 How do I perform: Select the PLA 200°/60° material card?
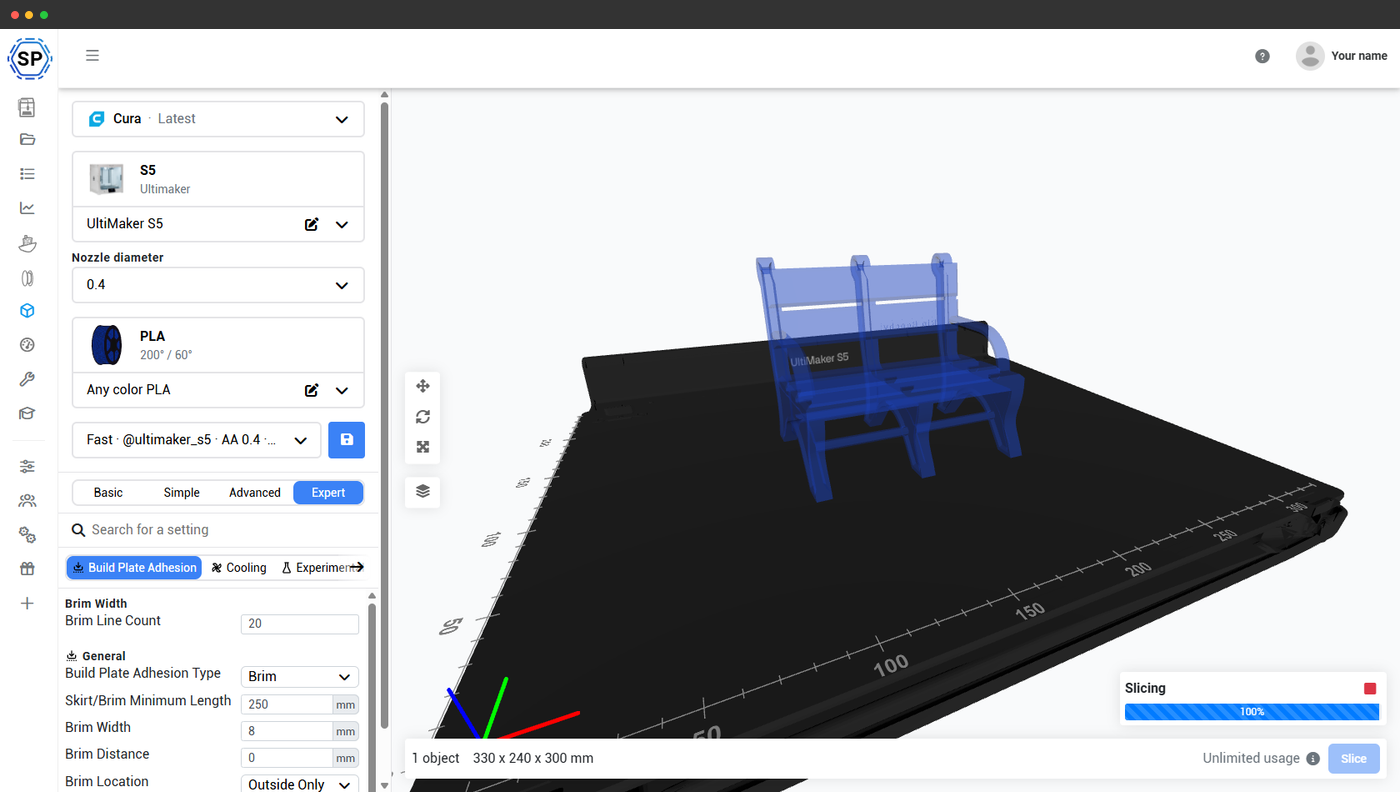coord(218,345)
